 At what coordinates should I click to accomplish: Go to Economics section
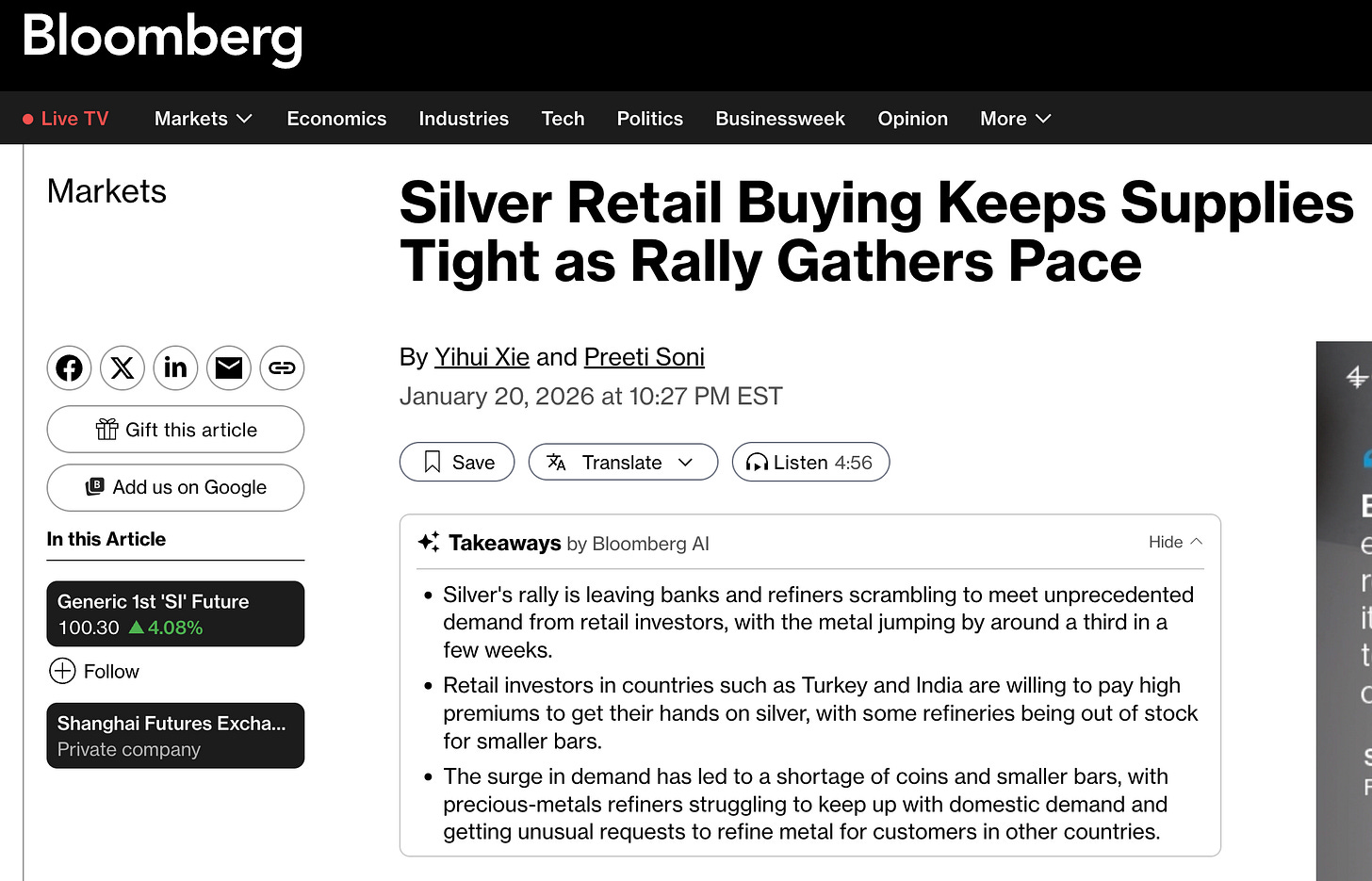point(336,119)
